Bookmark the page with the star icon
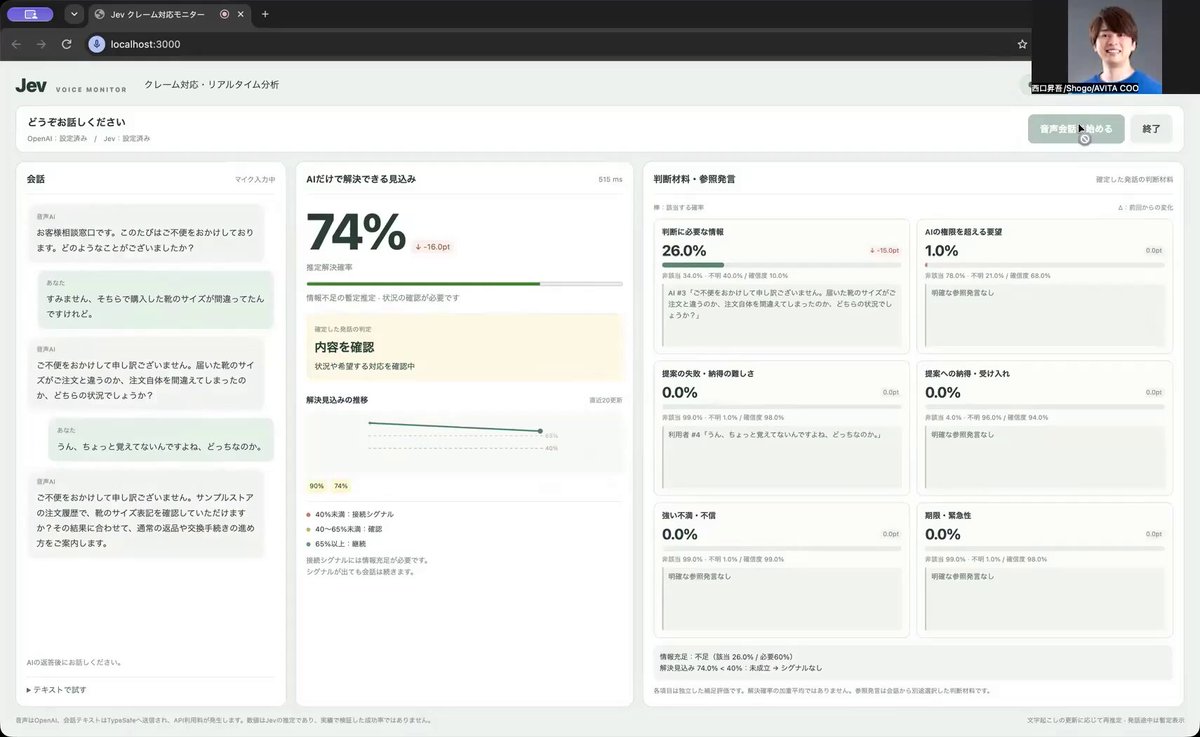This screenshot has height=737, width=1200. pyautogui.click(x=1022, y=44)
